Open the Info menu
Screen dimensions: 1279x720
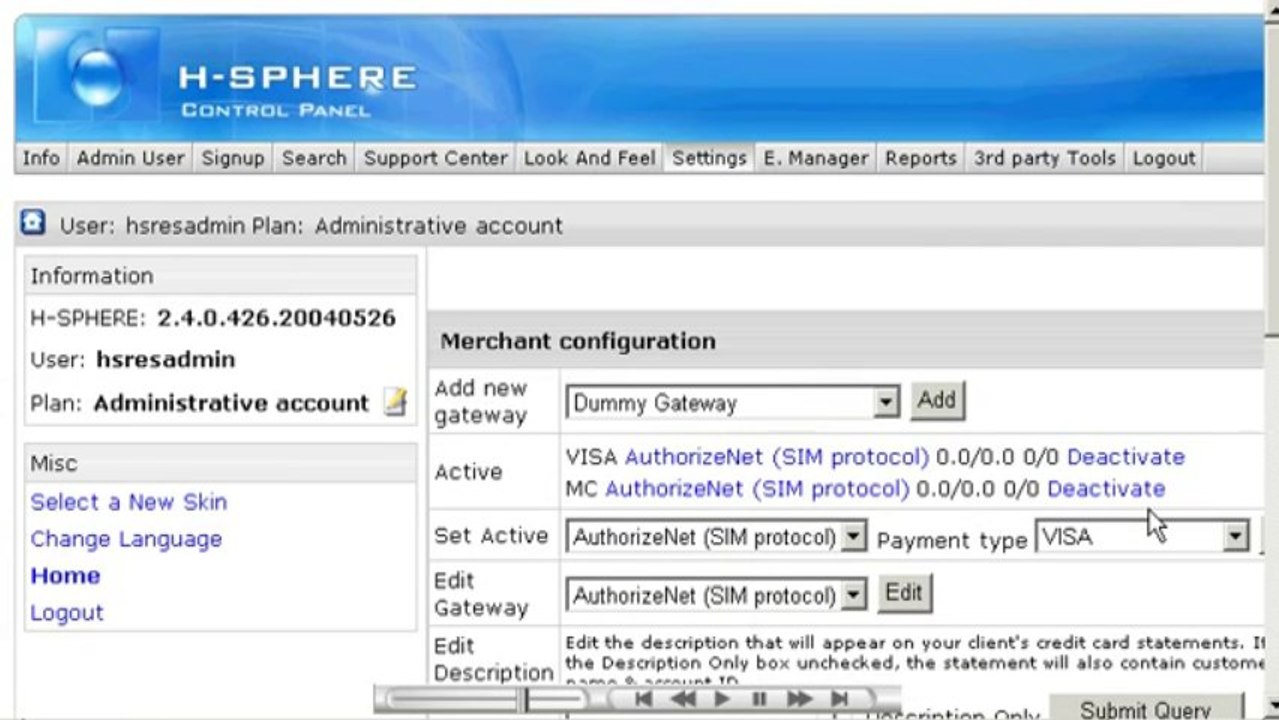point(41,158)
